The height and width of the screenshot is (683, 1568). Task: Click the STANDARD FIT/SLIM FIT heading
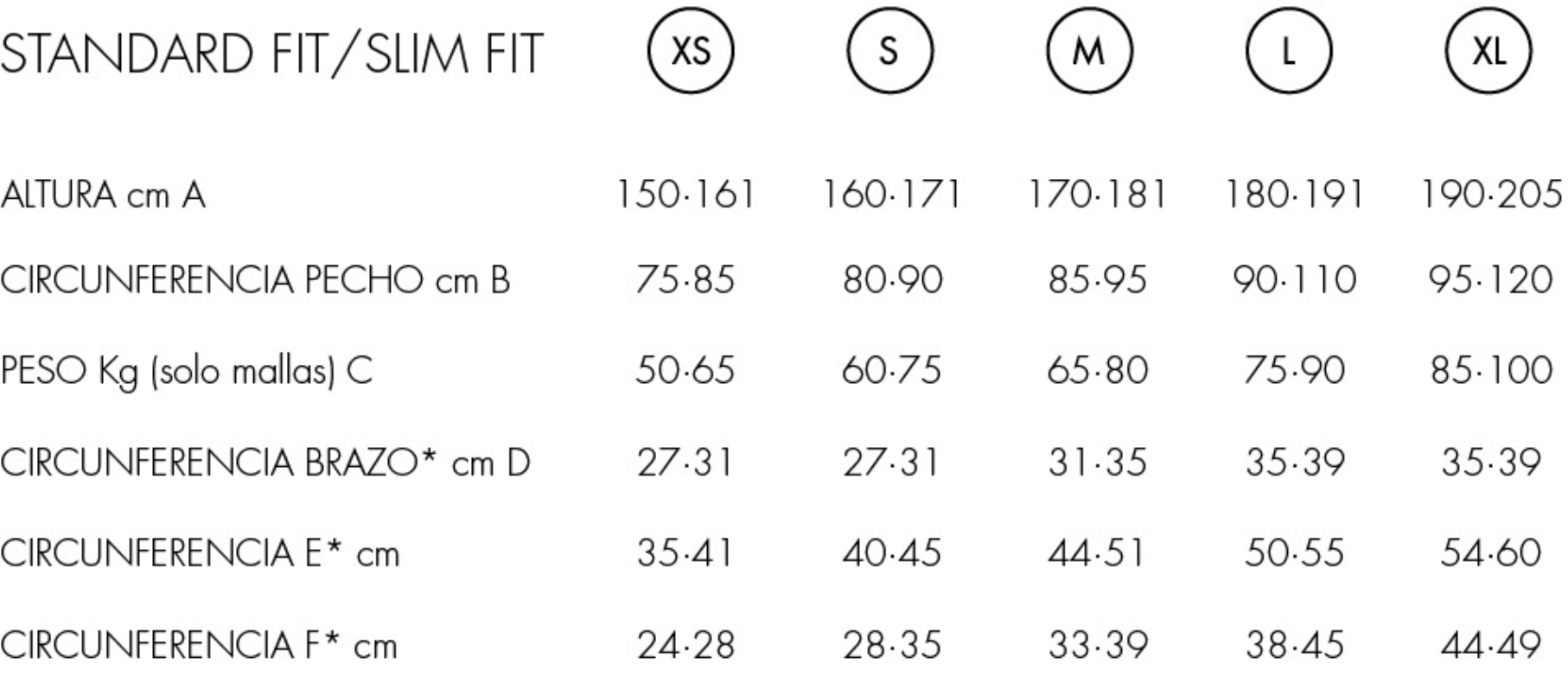(272, 54)
